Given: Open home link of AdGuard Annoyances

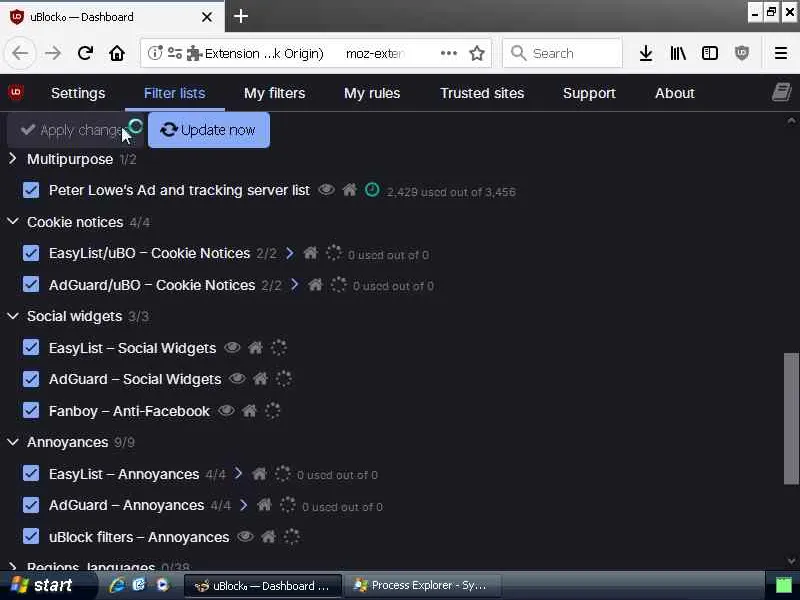Looking at the screenshot, I should 264,505.
